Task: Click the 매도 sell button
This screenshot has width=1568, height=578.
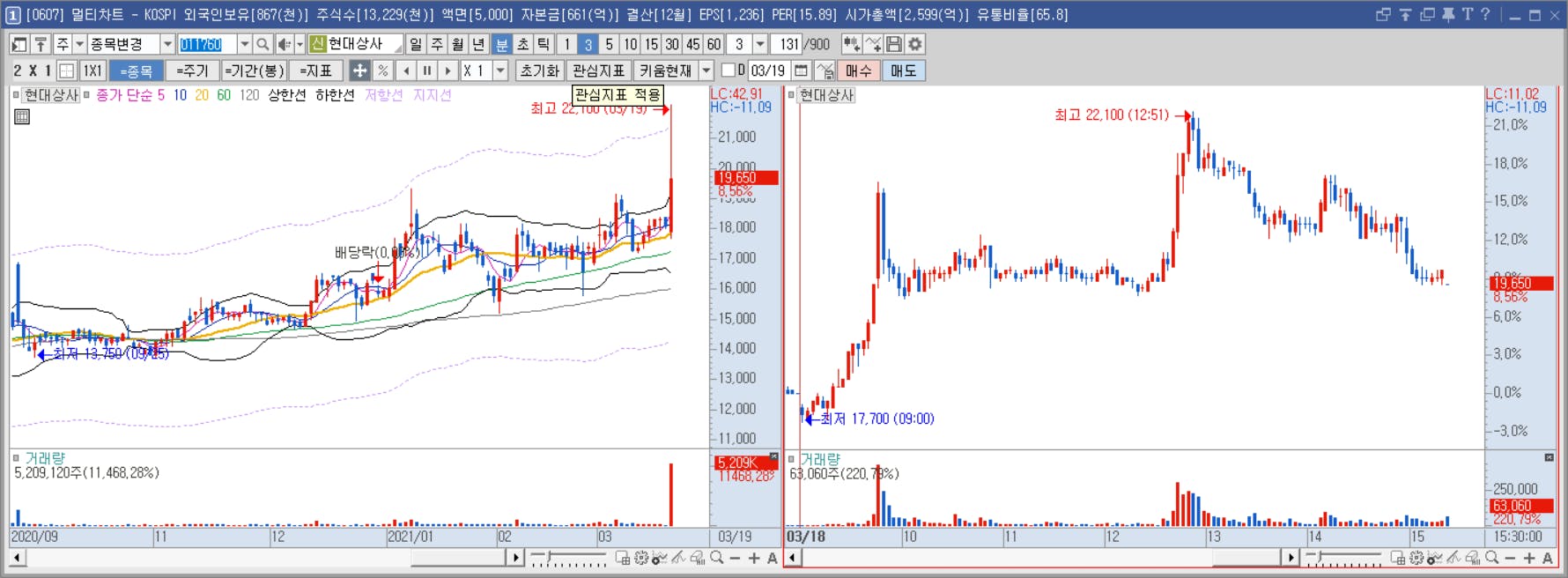Action: (903, 70)
